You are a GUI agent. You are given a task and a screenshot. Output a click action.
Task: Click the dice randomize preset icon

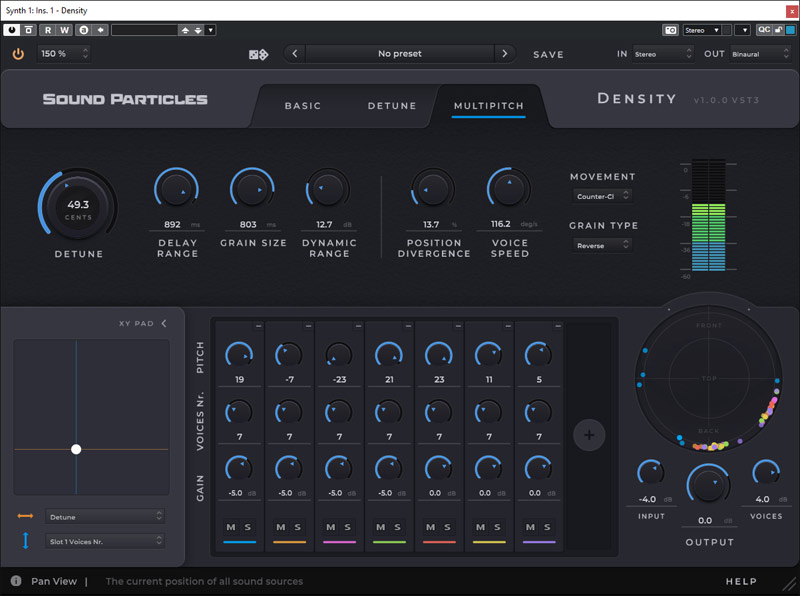click(x=258, y=54)
